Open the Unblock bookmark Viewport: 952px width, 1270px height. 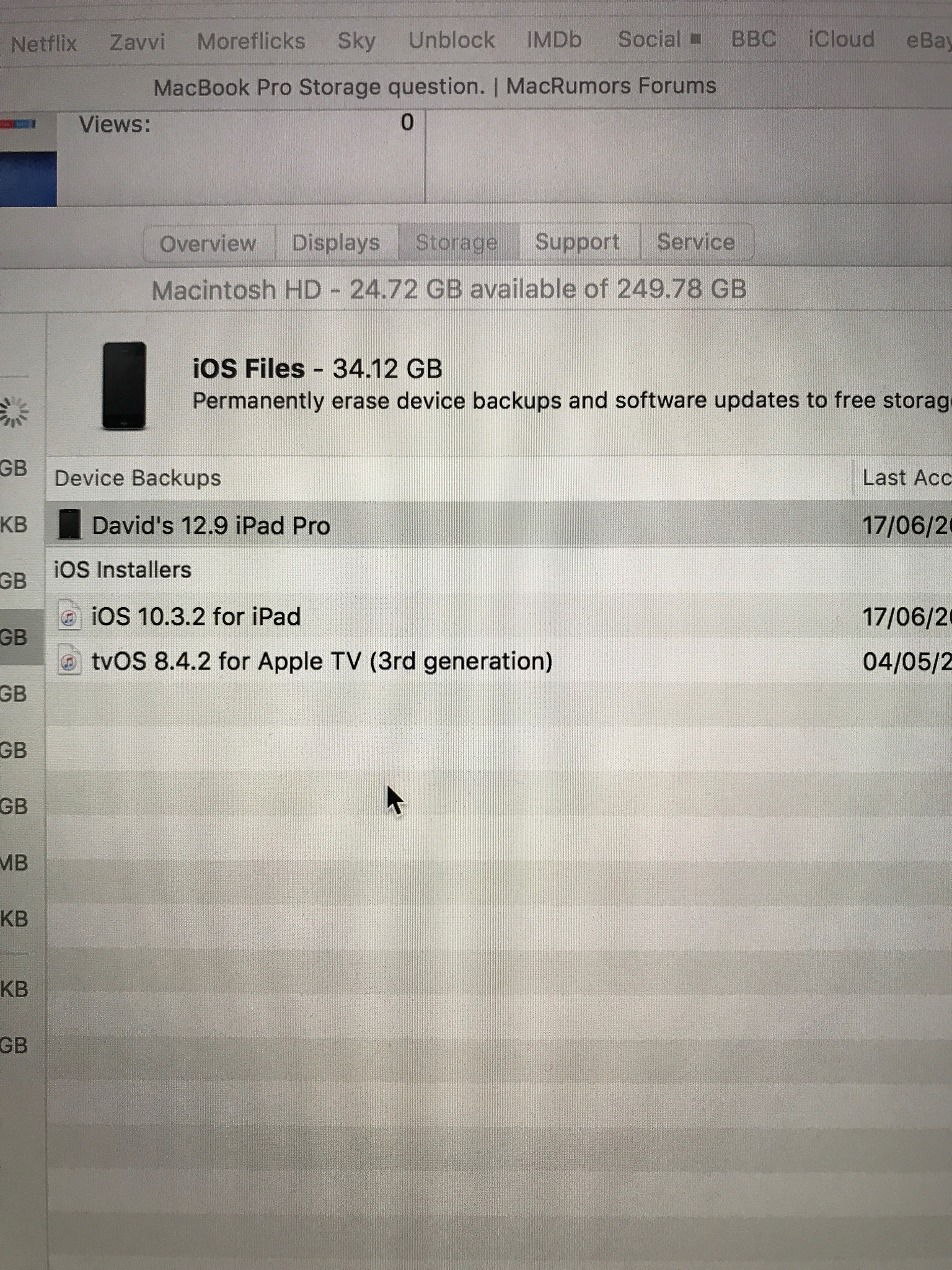pyautogui.click(x=451, y=40)
